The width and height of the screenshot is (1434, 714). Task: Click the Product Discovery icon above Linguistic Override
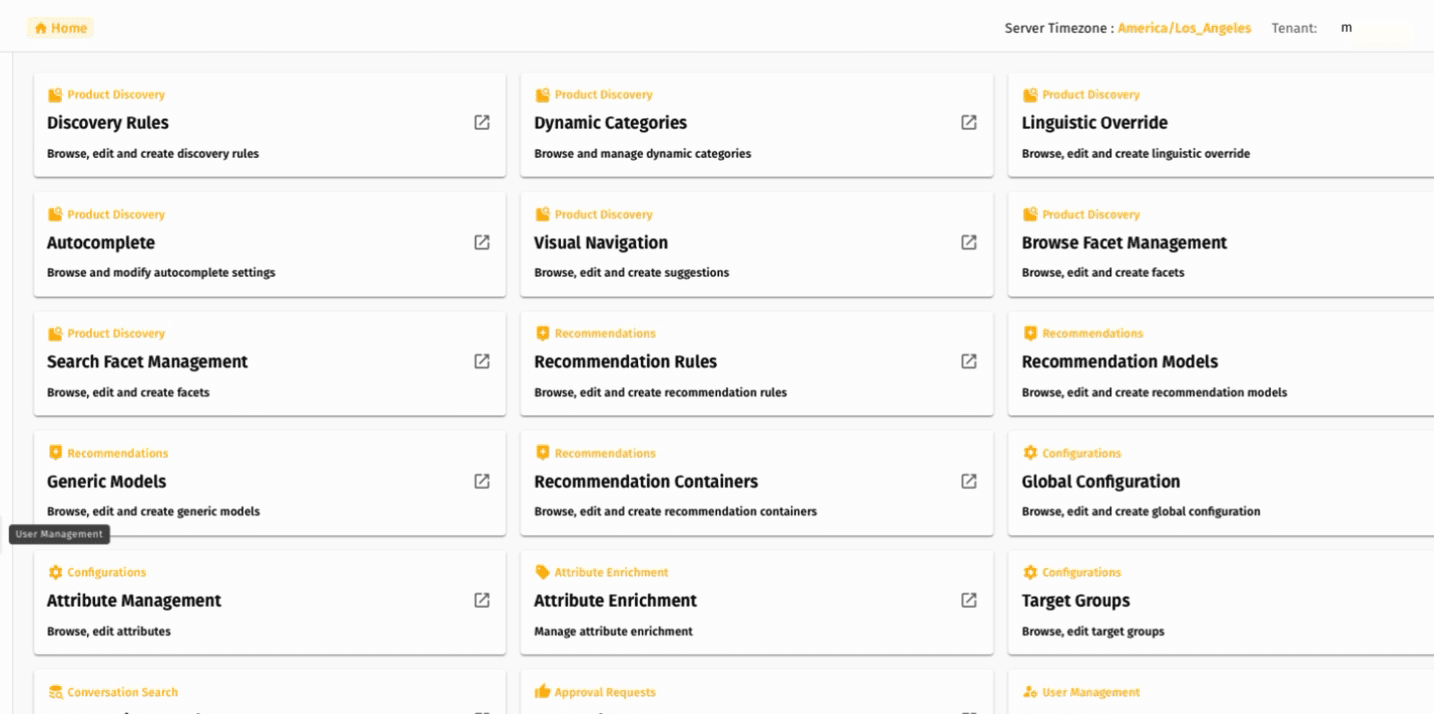coord(1030,95)
